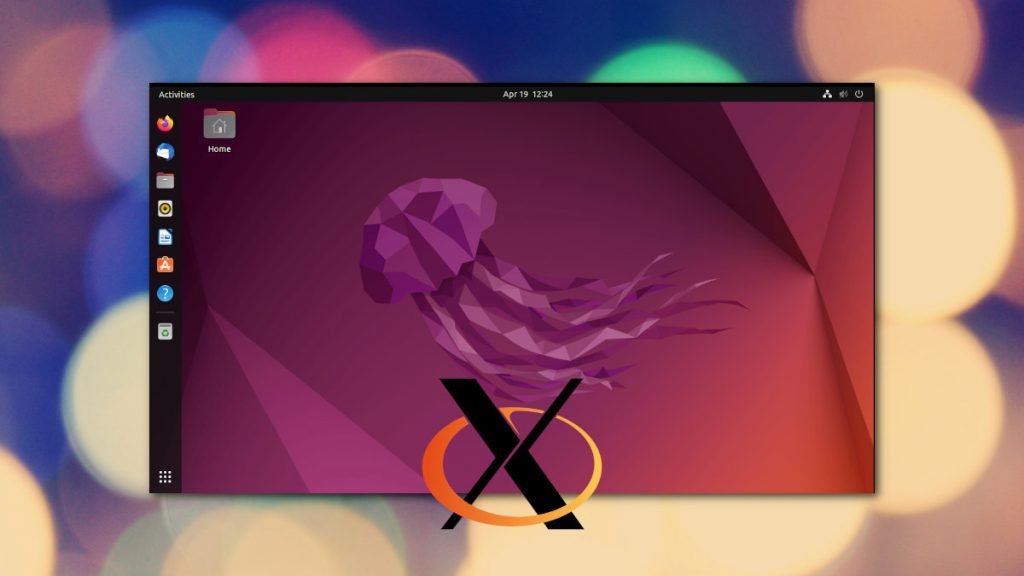The height and width of the screenshot is (576, 1024).
Task: Launch Thunderbird mail from the dock
Action: [x=165, y=152]
